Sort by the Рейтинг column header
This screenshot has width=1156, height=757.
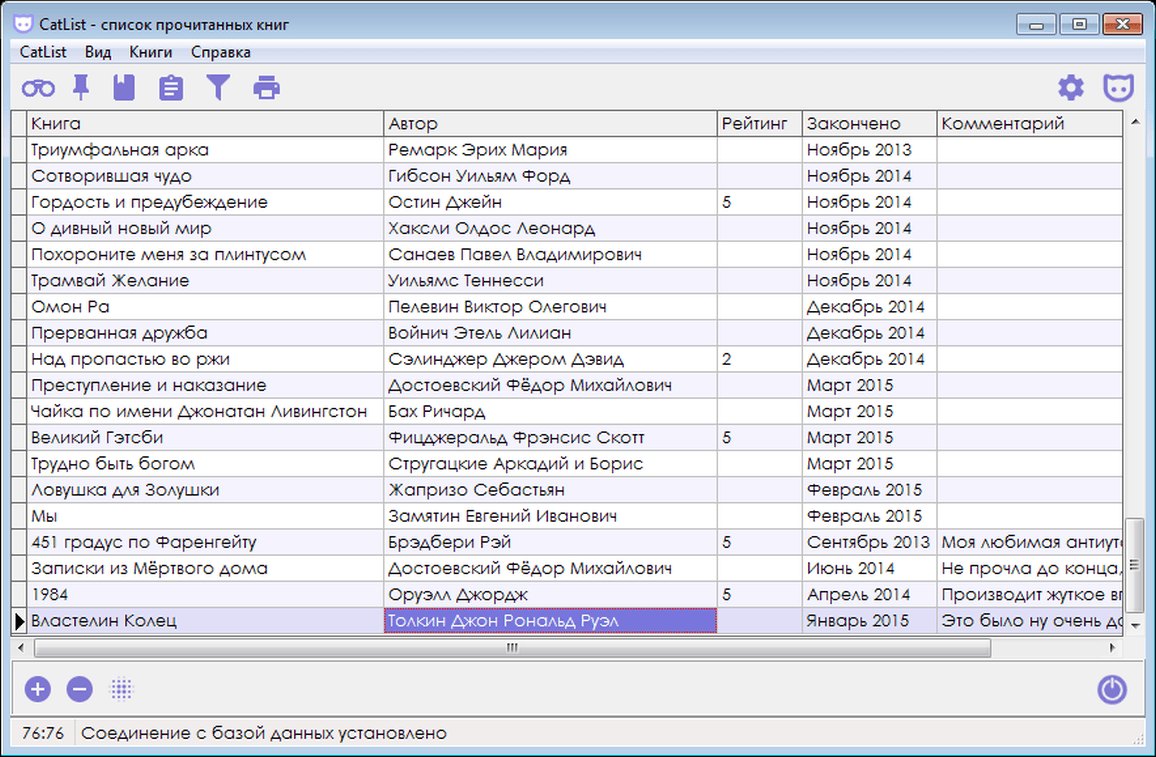pyautogui.click(x=759, y=123)
